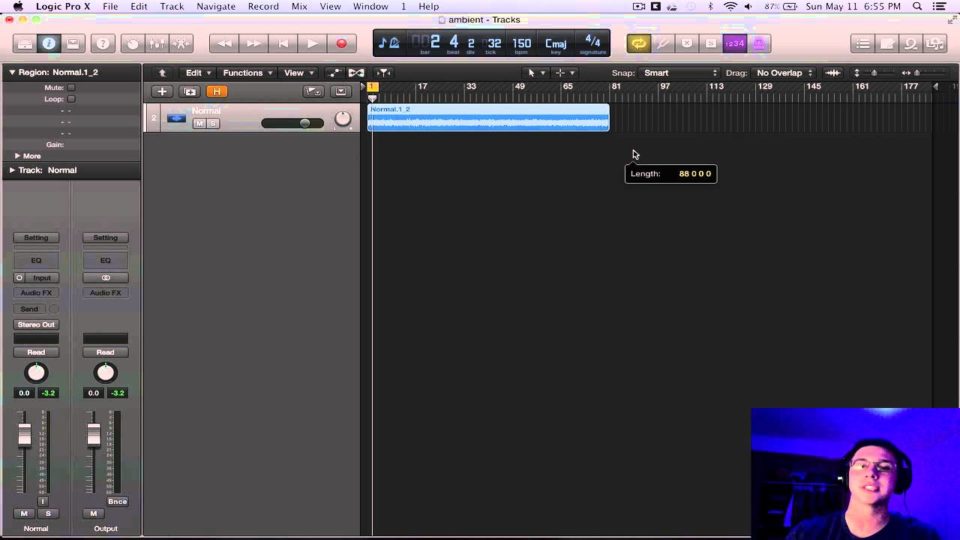960x540 pixels.
Task: Enable the region Mute checkbox
Action: coord(72,88)
